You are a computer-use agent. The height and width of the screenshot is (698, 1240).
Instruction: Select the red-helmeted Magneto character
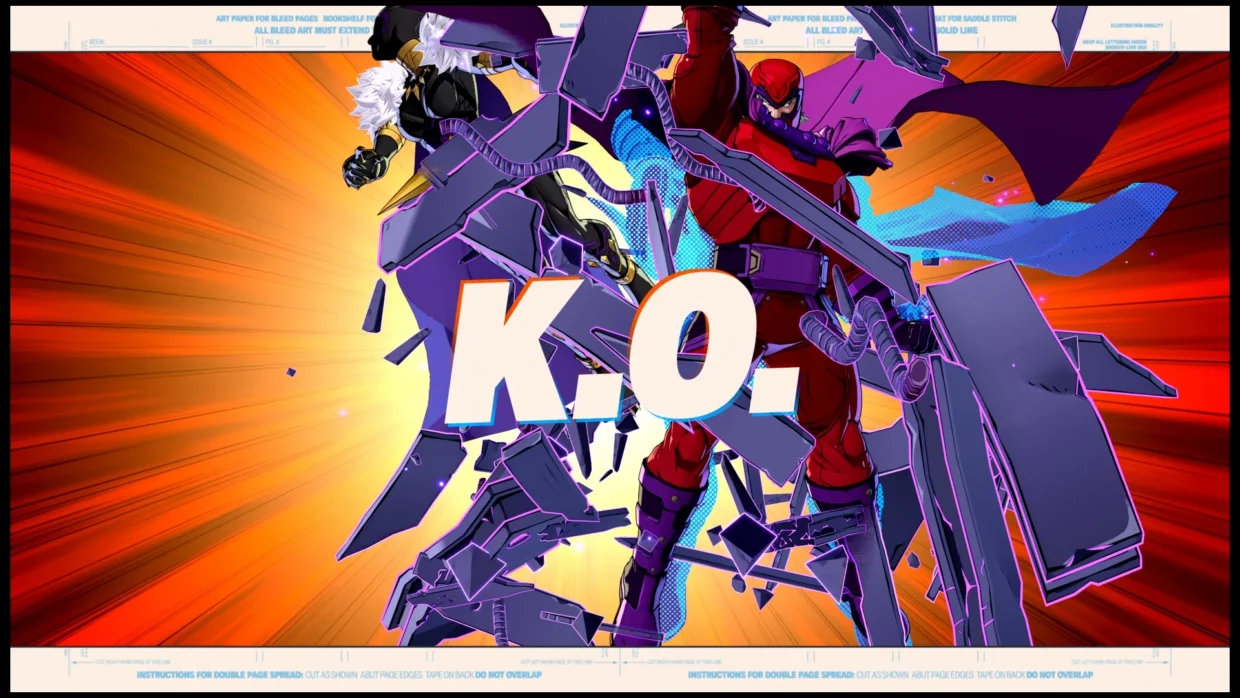click(x=780, y=330)
